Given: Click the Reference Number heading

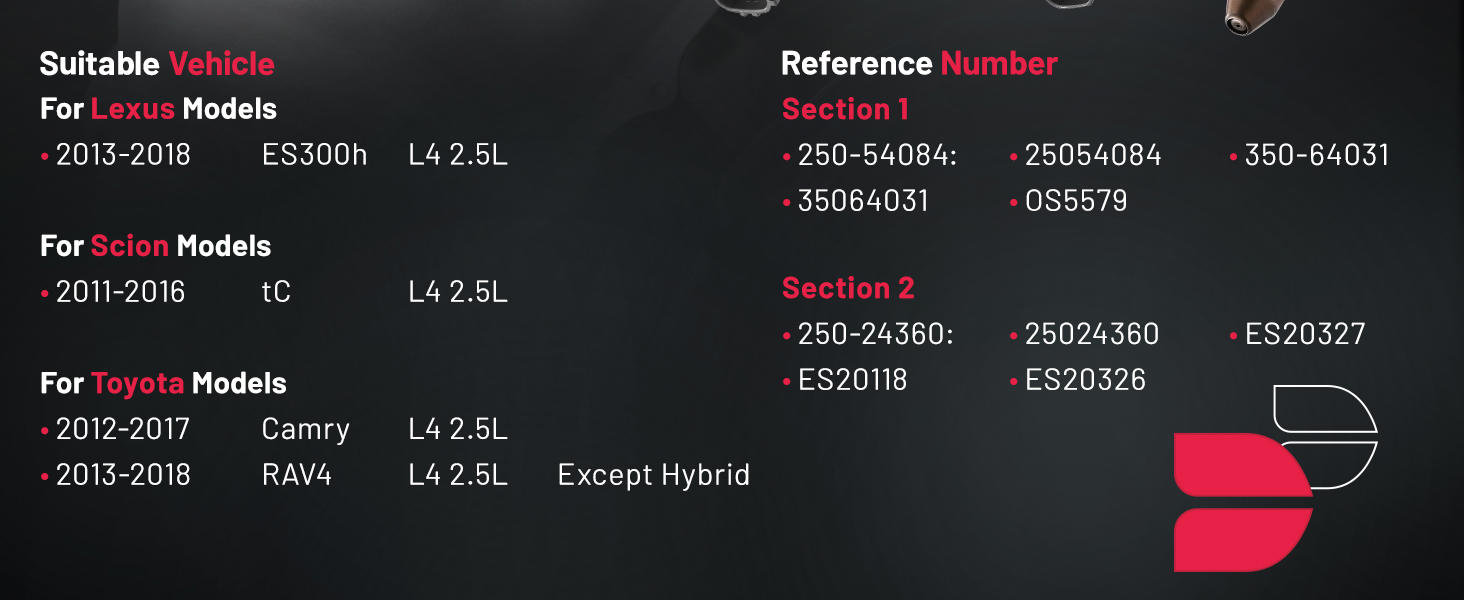Looking at the screenshot, I should 919,64.
